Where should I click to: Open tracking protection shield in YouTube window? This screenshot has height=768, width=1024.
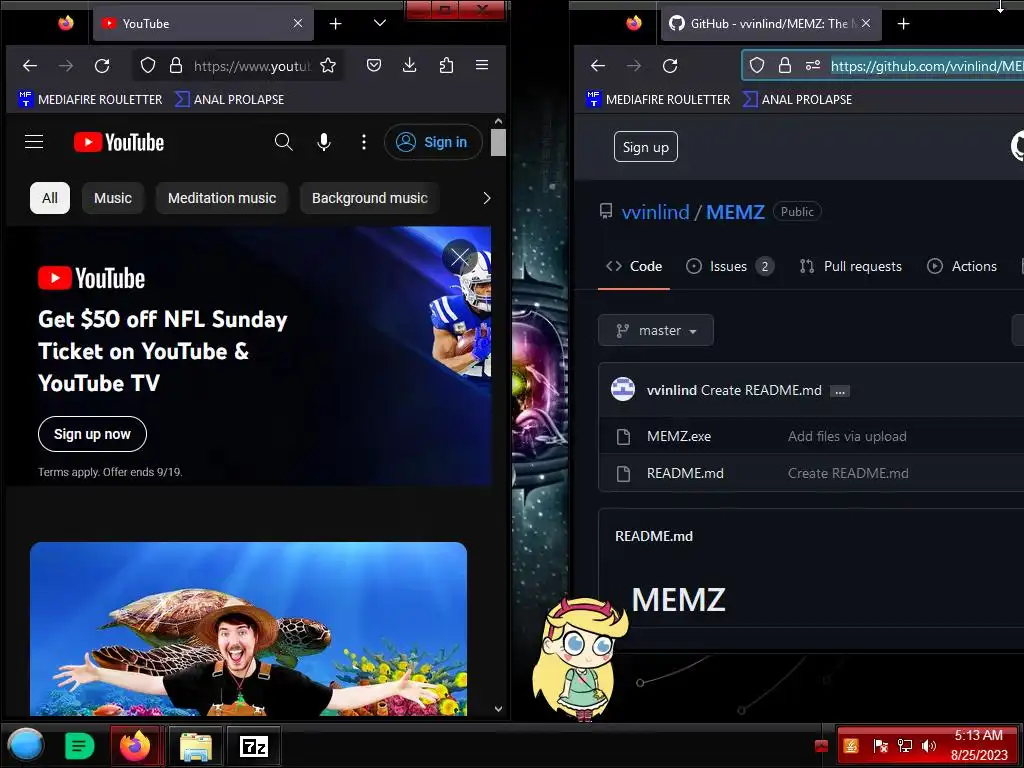148,65
